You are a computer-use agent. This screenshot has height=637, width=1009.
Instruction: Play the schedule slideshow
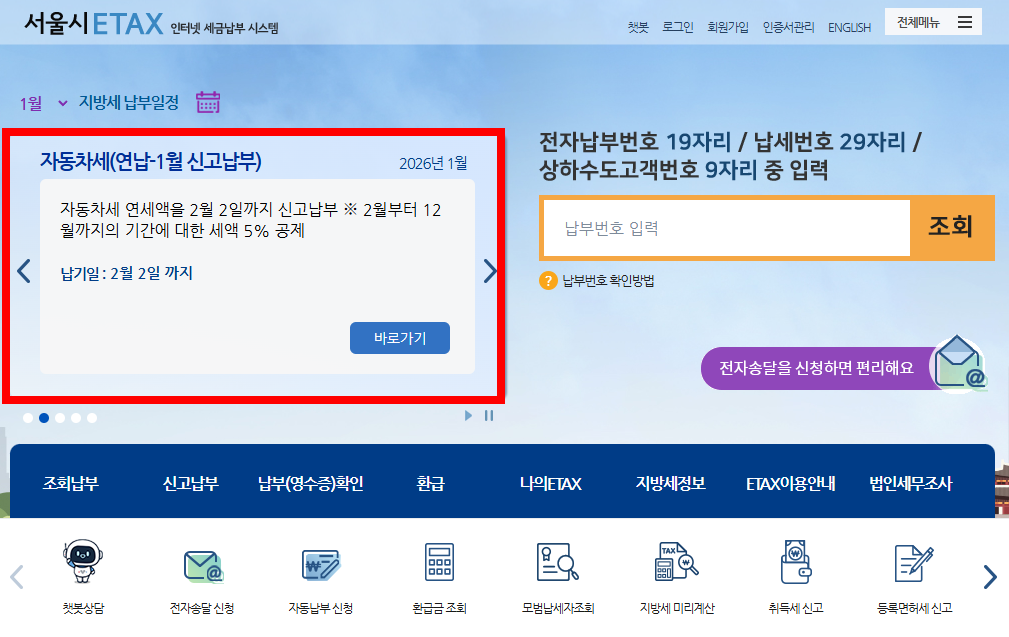(468, 416)
